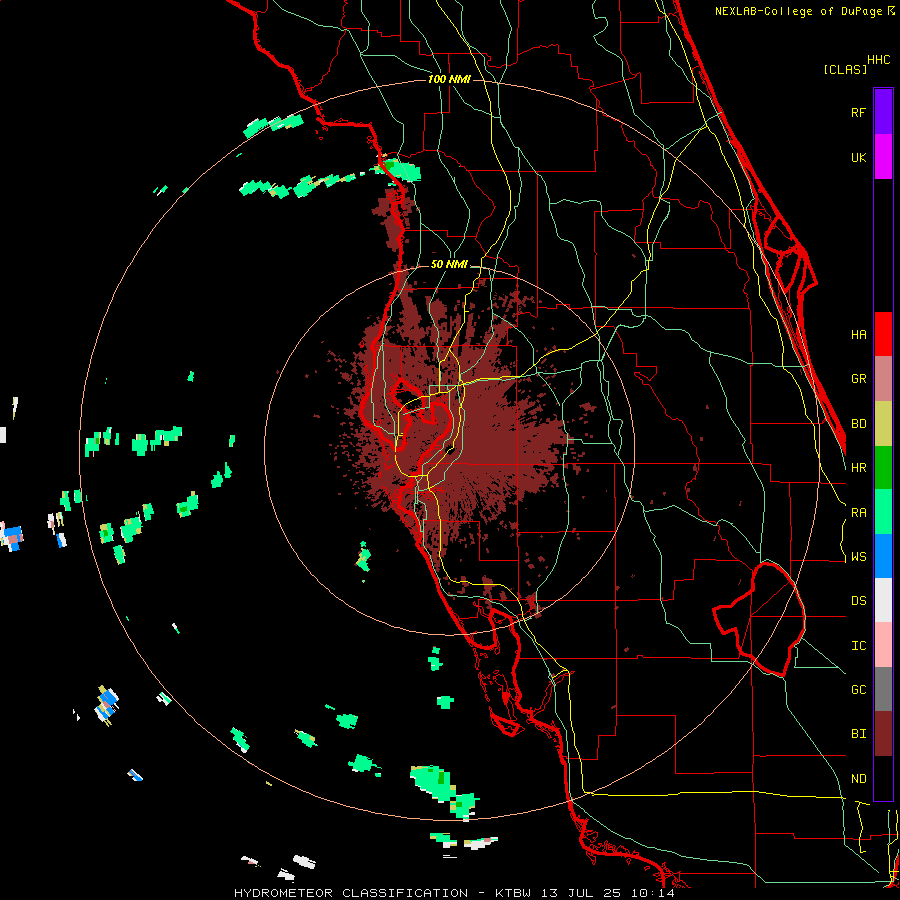The width and height of the screenshot is (900, 900).
Task: Click the 'RA' legend label
Action: pos(858,513)
